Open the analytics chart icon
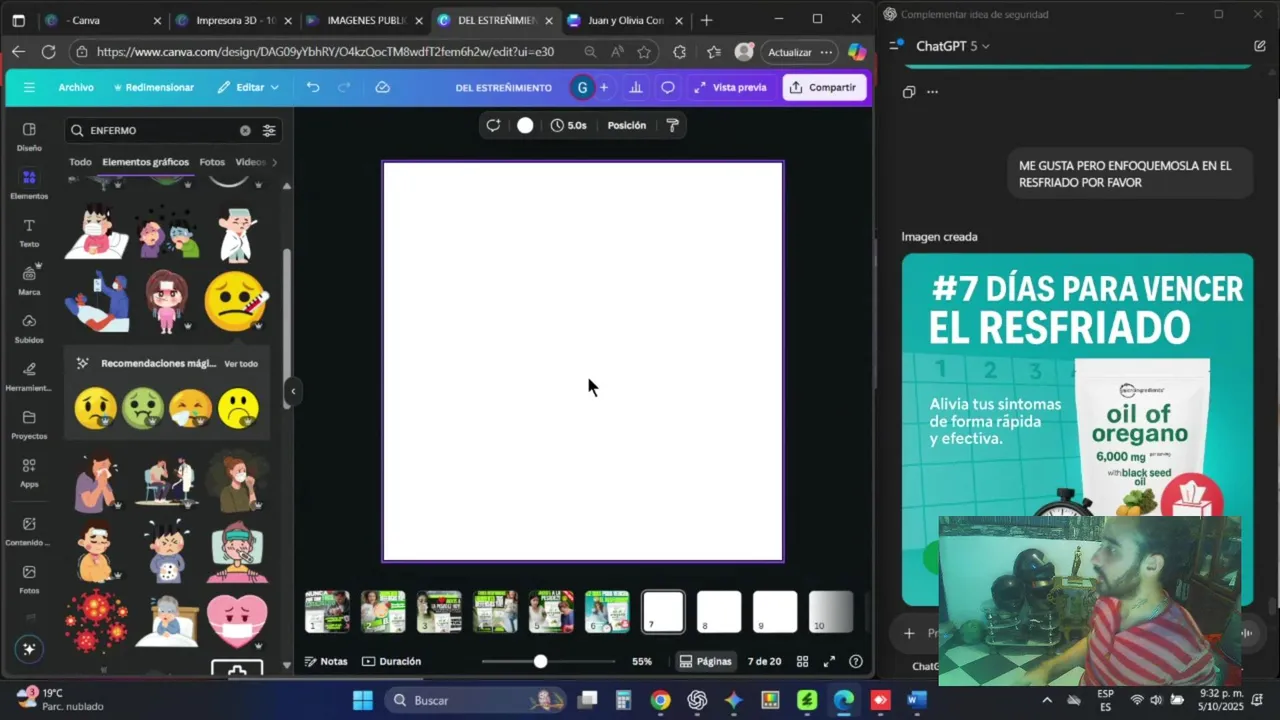Image resolution: width=1280 pixels, height=720 pixels. (635, 87)
